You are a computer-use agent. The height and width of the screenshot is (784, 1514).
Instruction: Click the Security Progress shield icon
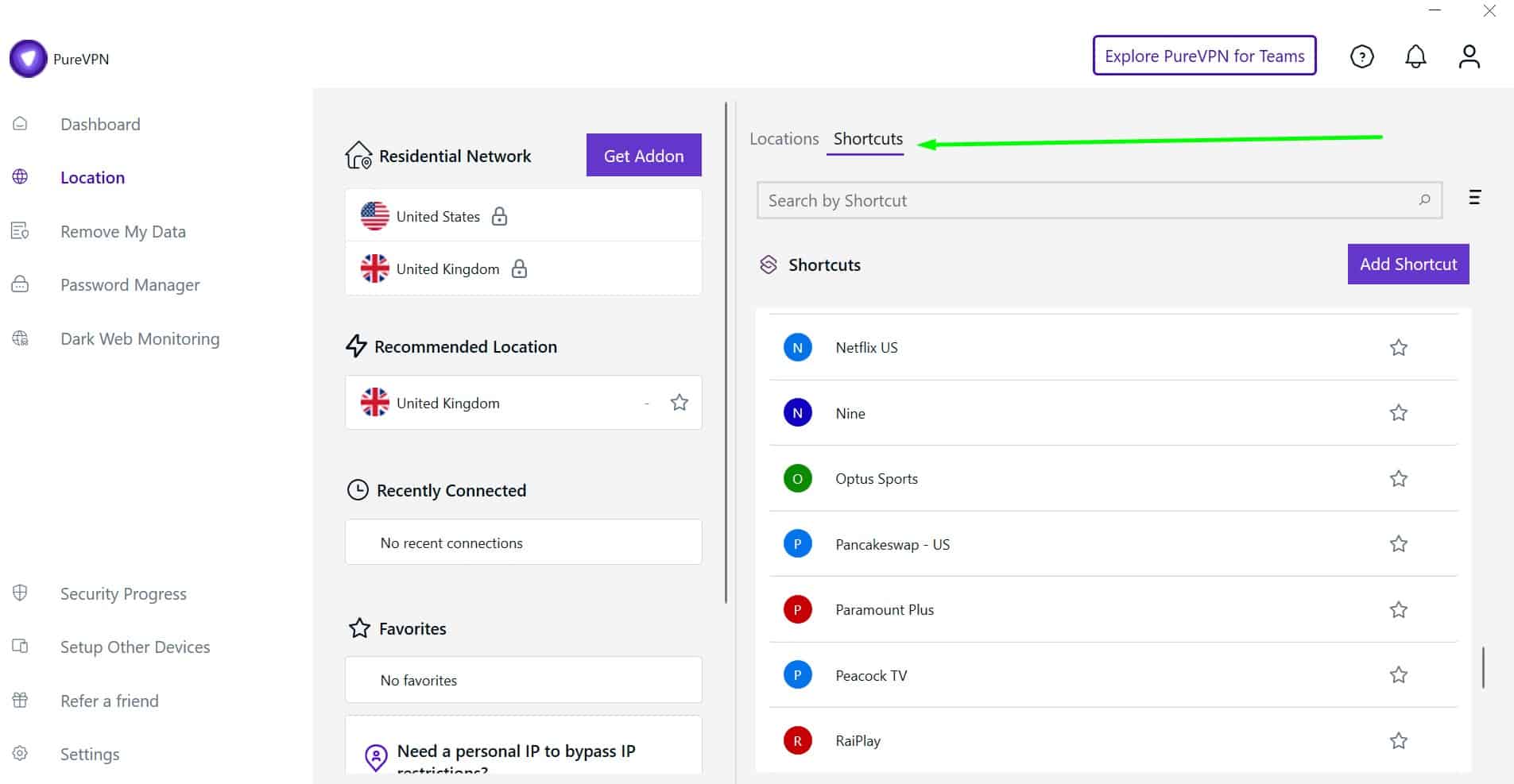tap(20, 593)
